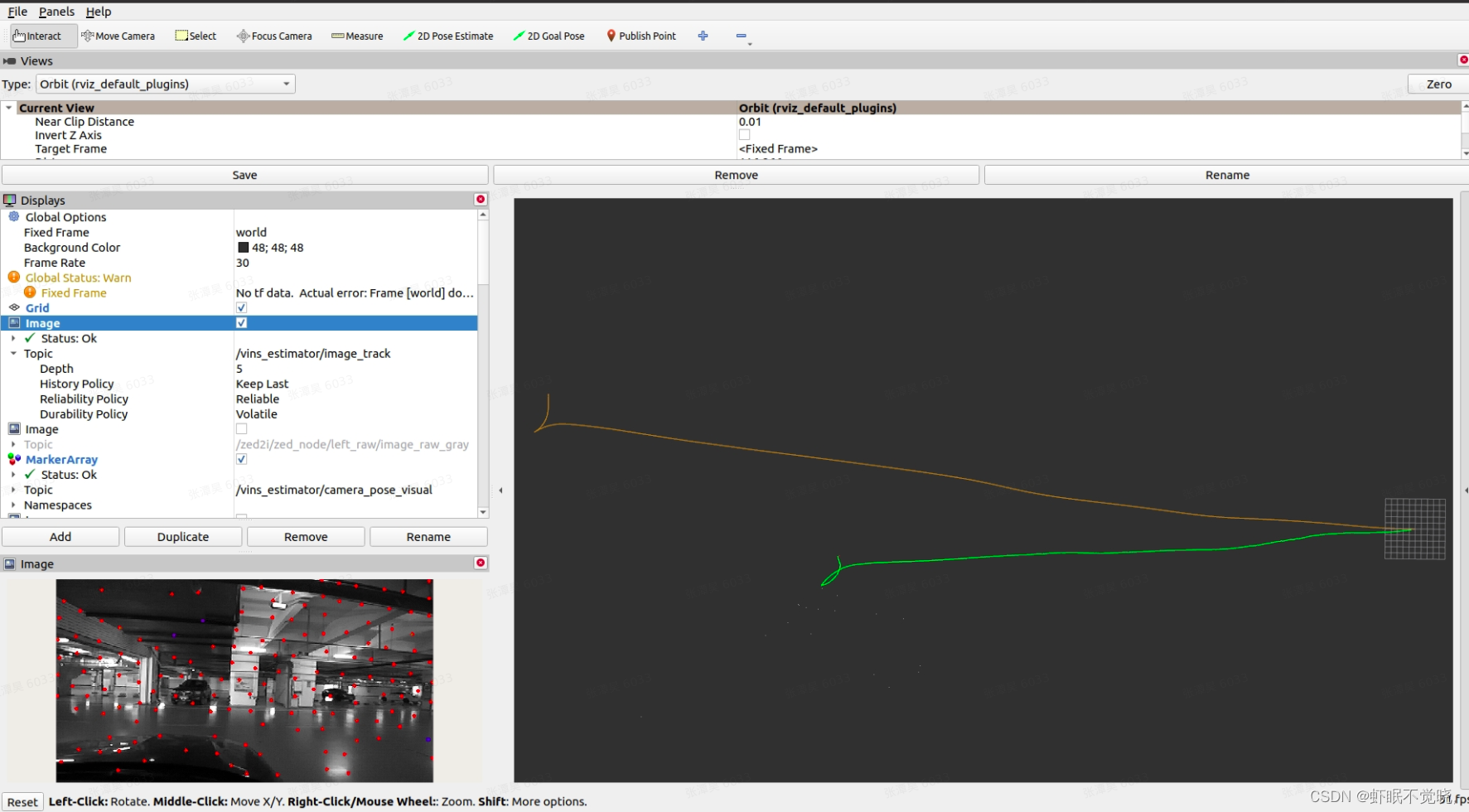This screenshot has height=812, width=1469.
Task: Activate the Move Camera tool
Action: tap(118, 36)
